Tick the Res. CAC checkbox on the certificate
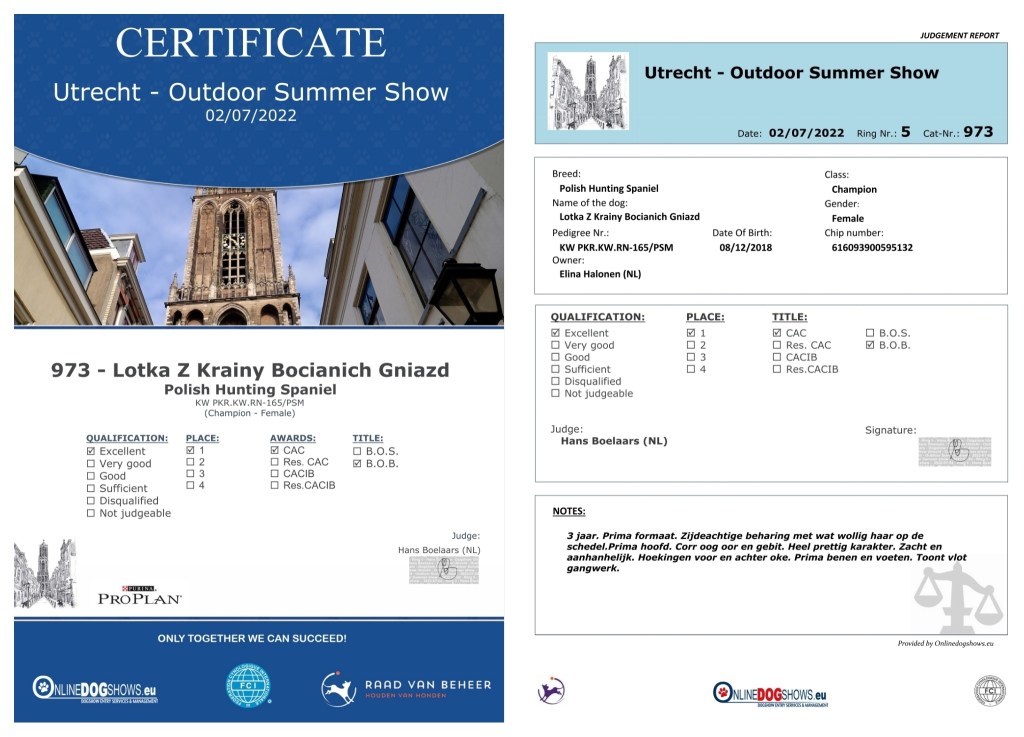 [275, 462]
